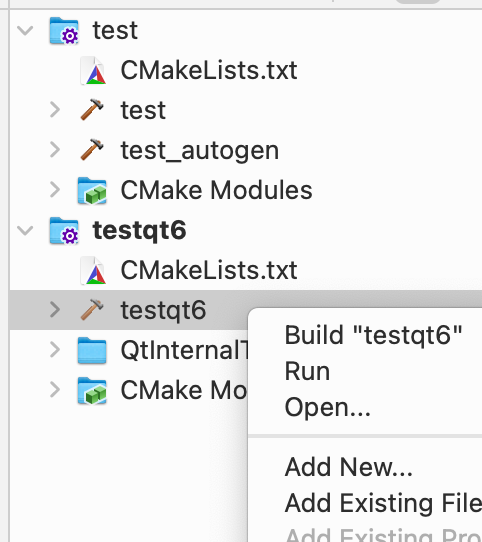482x542 pixels.
Task: Click the green blocks CMake Modules folder icon under test
Action: [92, 190]
